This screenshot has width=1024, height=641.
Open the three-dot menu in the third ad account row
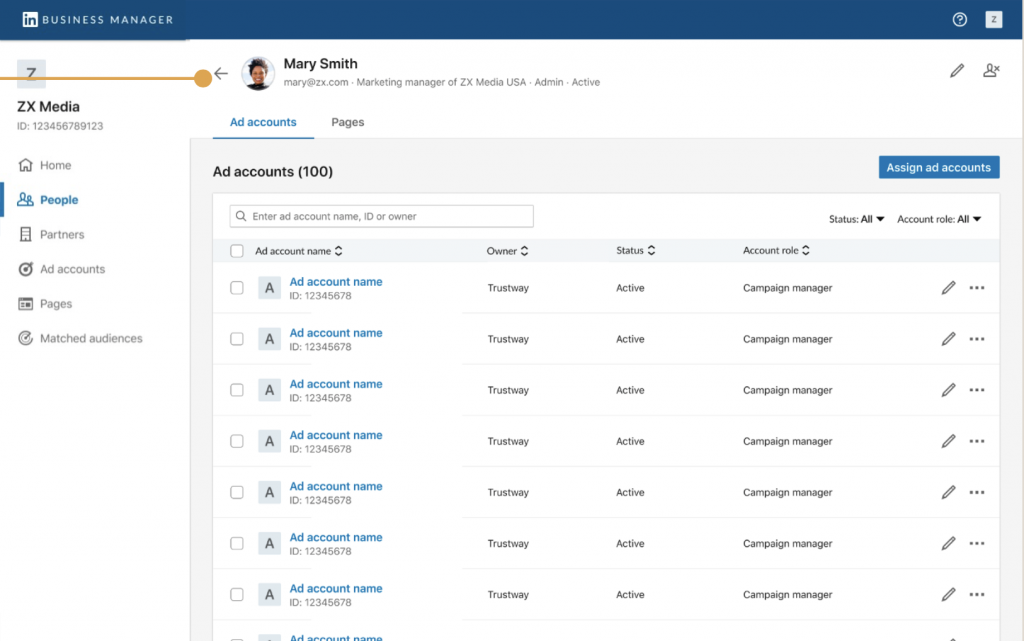(x=977, y=390)
